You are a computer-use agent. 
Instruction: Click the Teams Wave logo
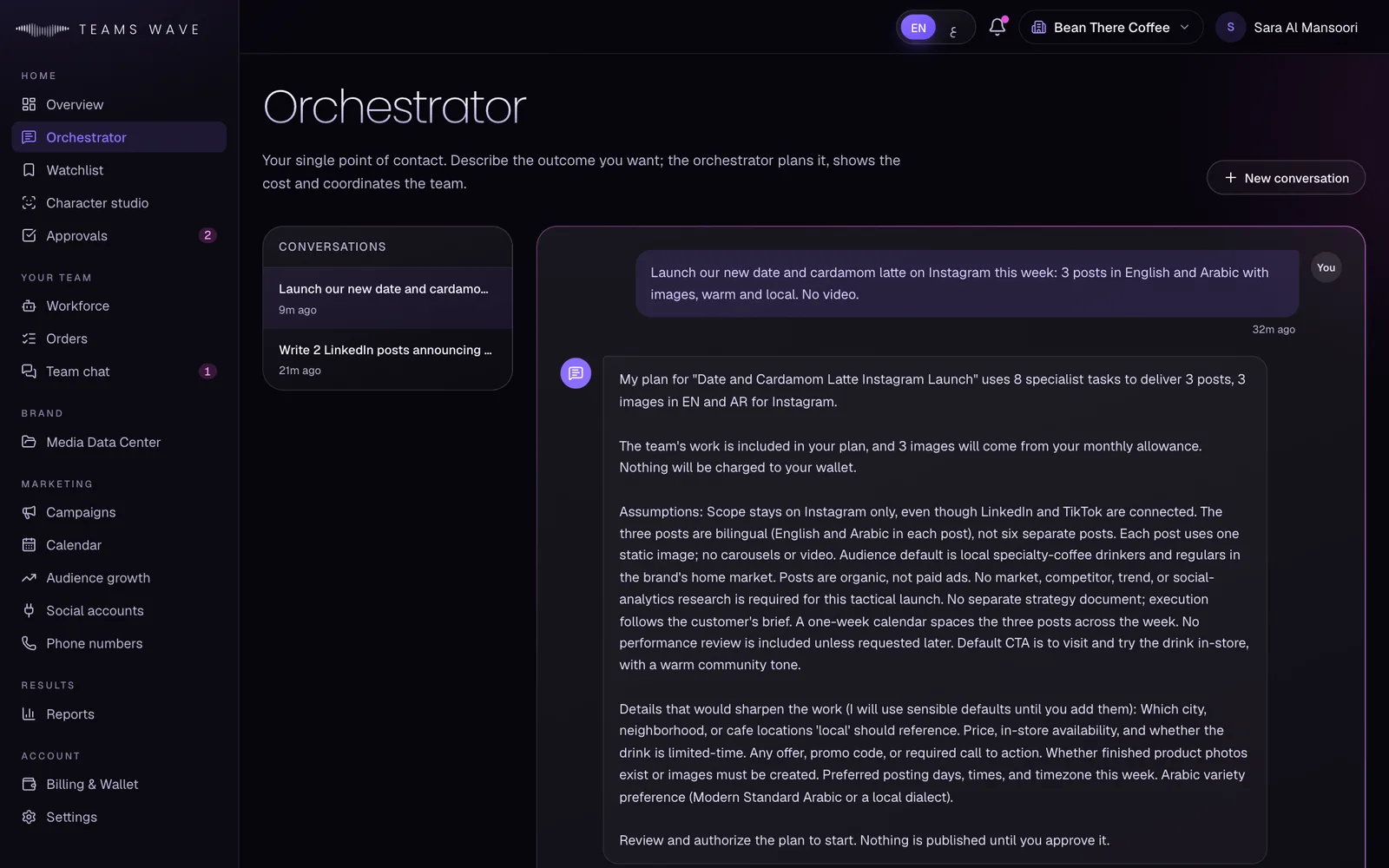(x=108, y=30)
